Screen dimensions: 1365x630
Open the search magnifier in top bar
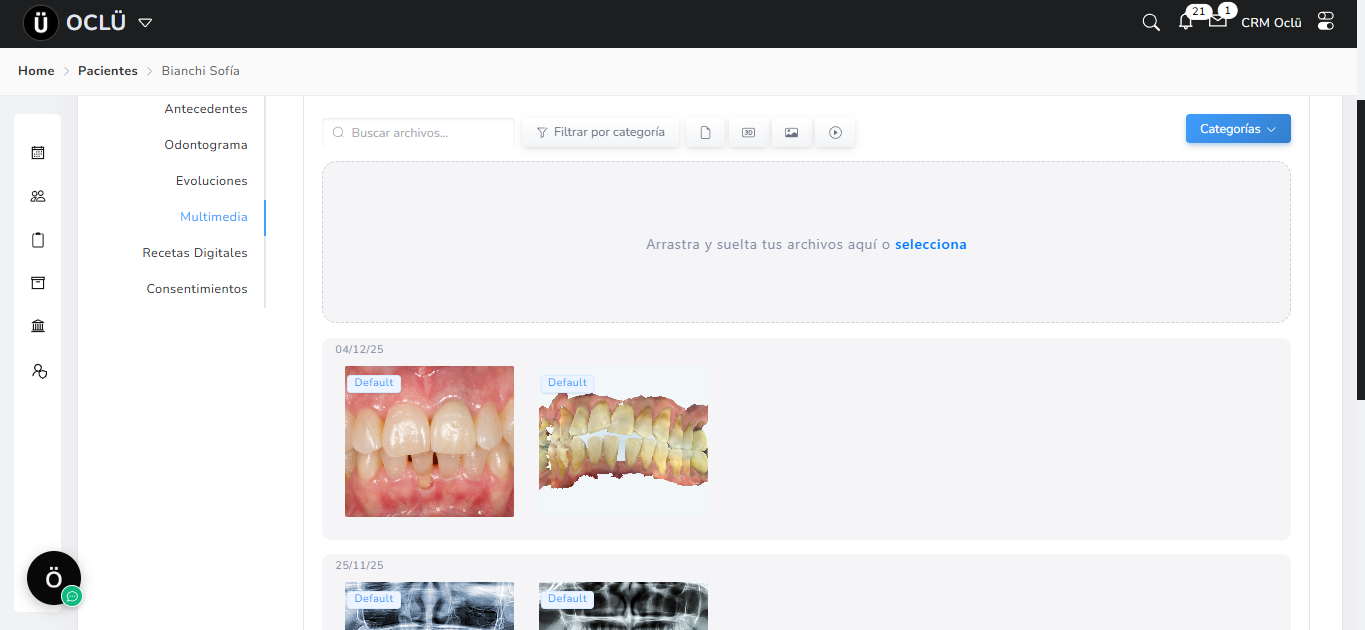pyautogui.click(x=1151, y=22)
